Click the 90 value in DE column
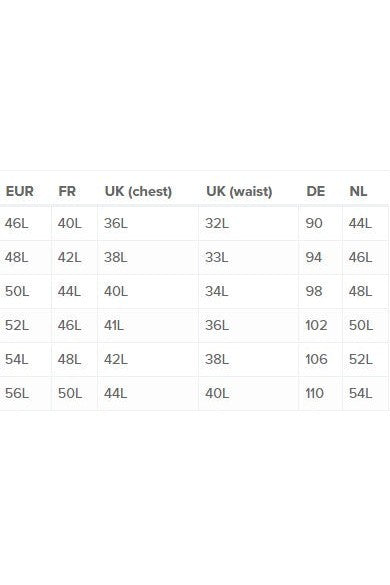 click(x=314, y=223)
